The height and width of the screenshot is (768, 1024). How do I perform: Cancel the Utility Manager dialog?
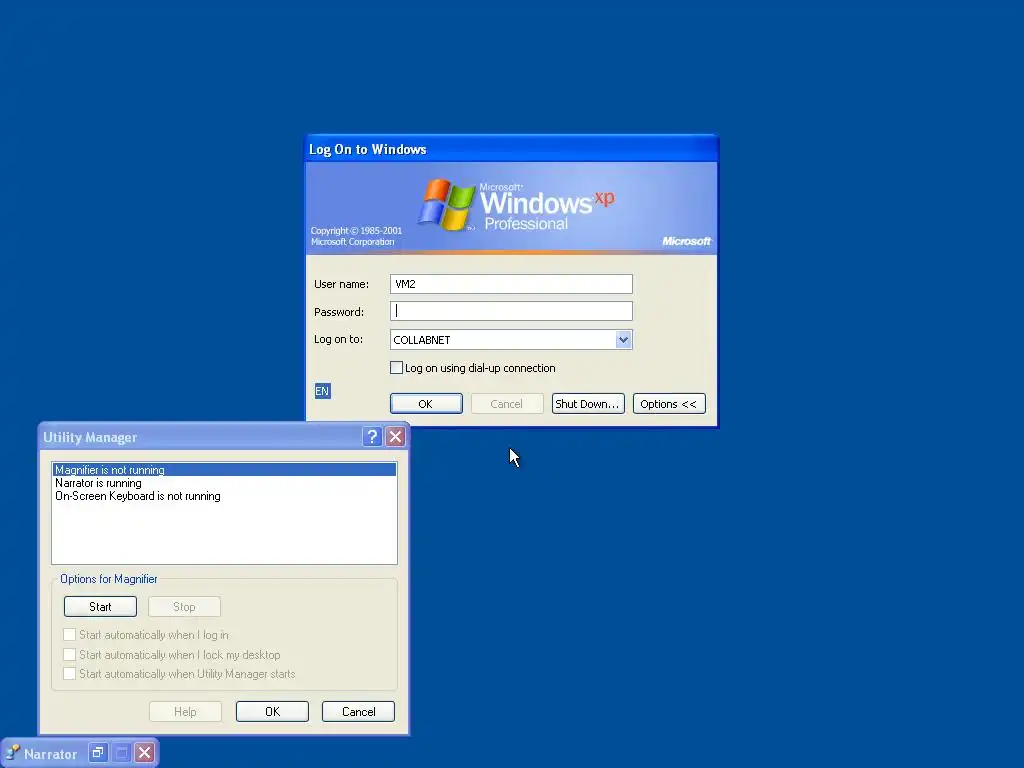(359, 712)
